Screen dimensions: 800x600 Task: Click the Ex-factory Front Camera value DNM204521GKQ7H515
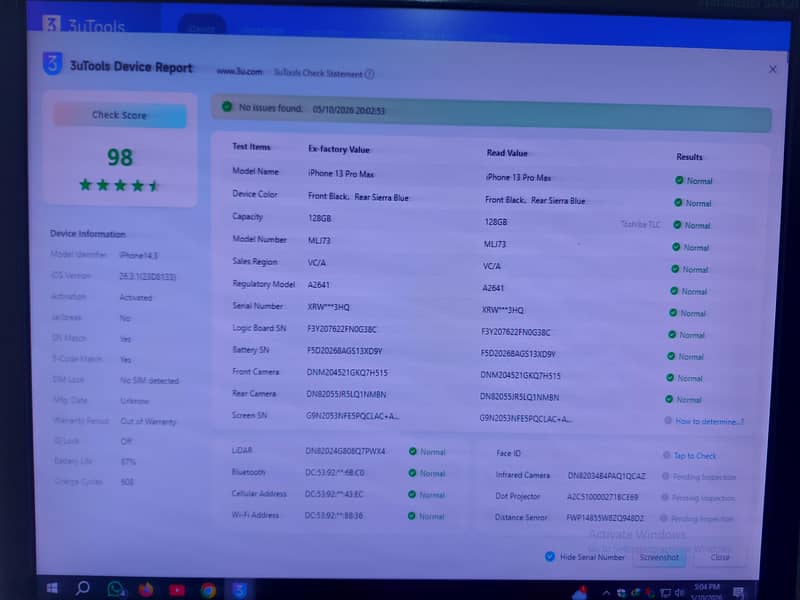click(x=347, y=372)
